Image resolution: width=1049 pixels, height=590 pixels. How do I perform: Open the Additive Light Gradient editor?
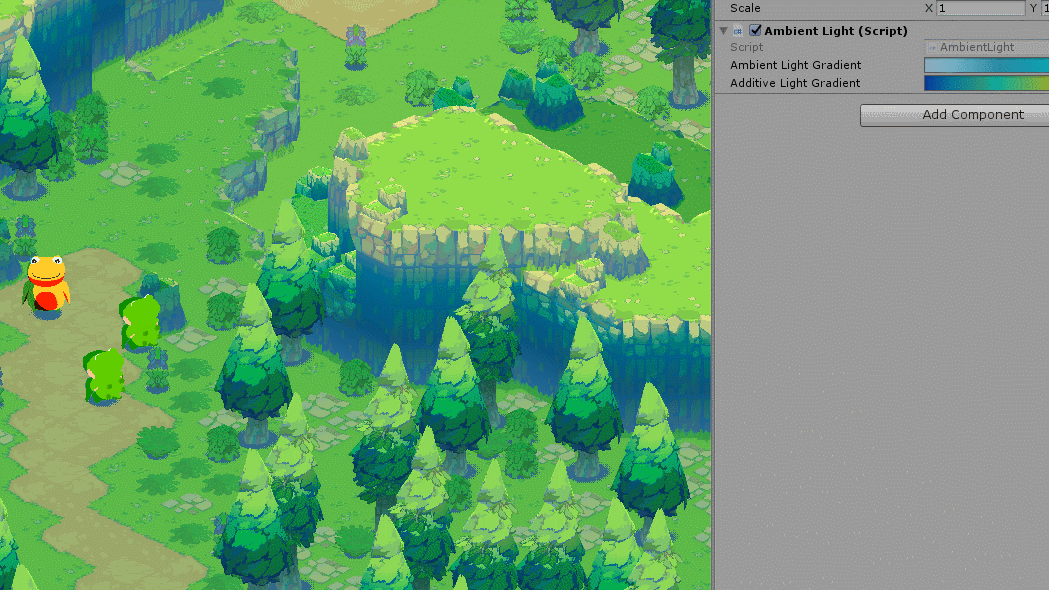click(x=985, y=83)
